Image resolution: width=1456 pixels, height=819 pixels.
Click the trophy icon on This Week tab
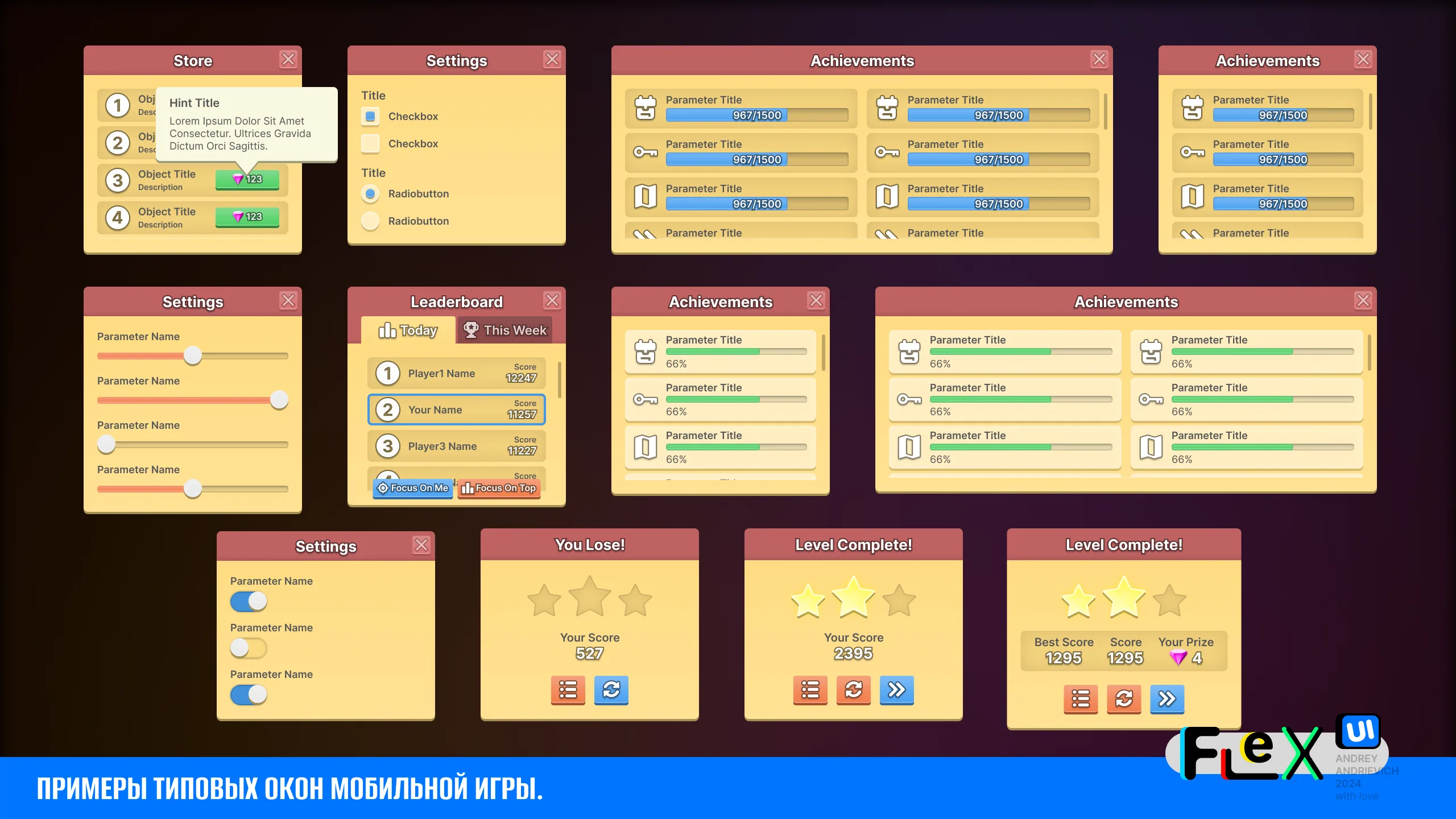pyautogui.click(x=471, y=330)
